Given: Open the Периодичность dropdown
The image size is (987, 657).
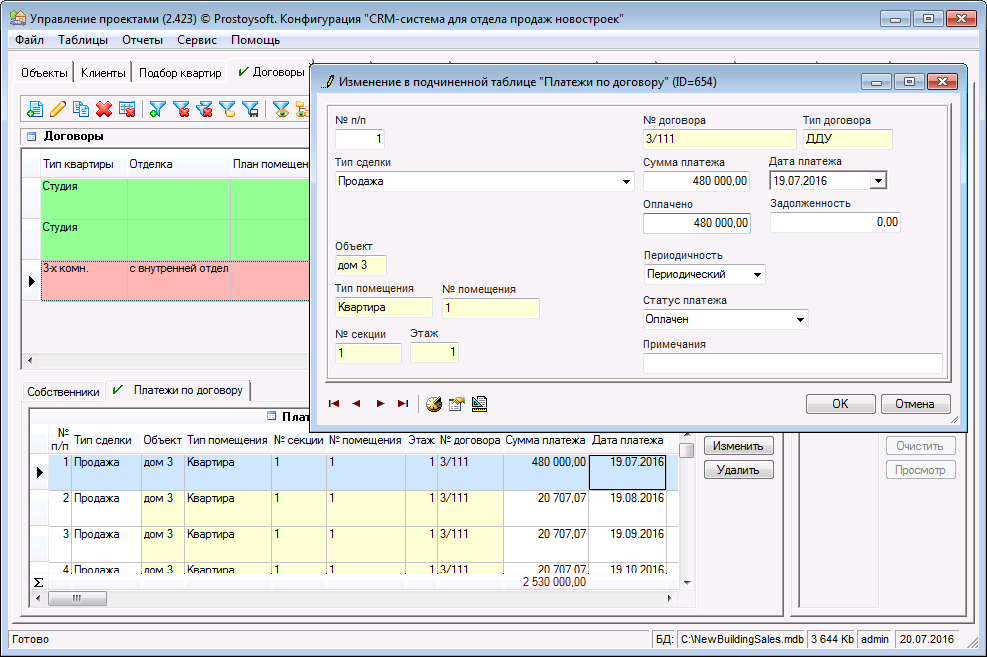Looking at the screenshot, I should pos(757,274).
